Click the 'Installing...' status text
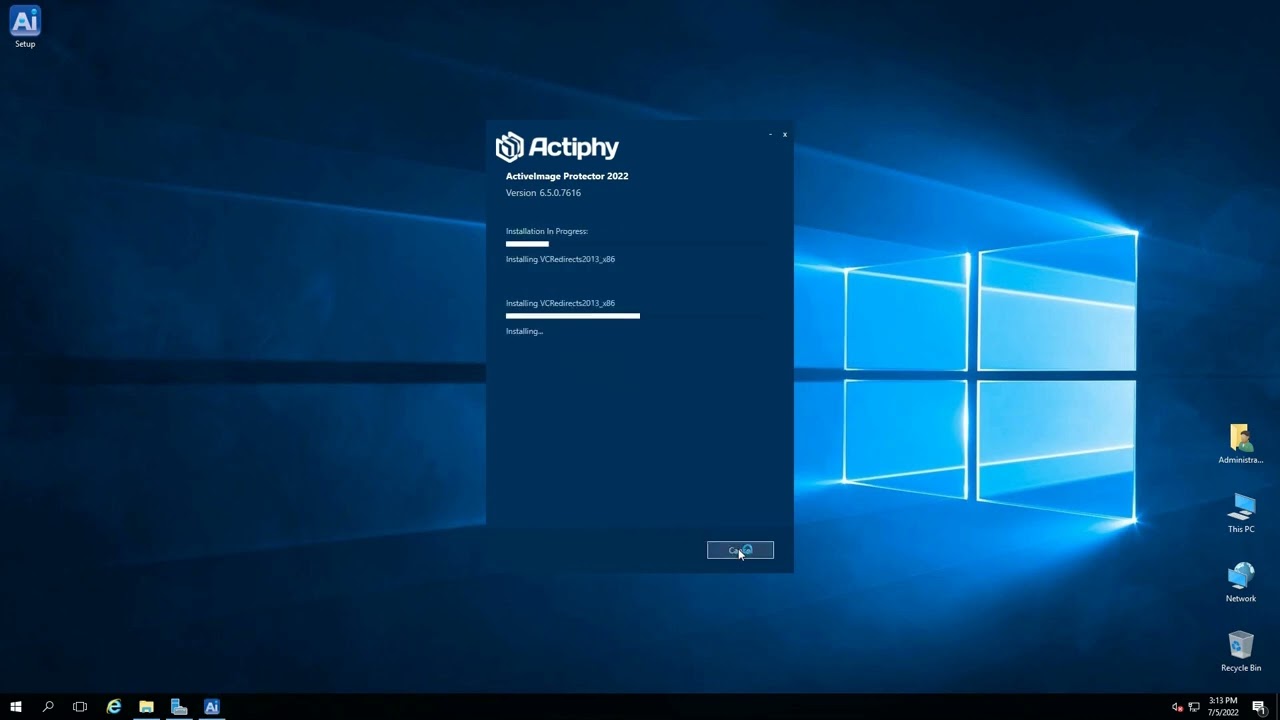Screen dimensions: 1280x720 point(524,331)
